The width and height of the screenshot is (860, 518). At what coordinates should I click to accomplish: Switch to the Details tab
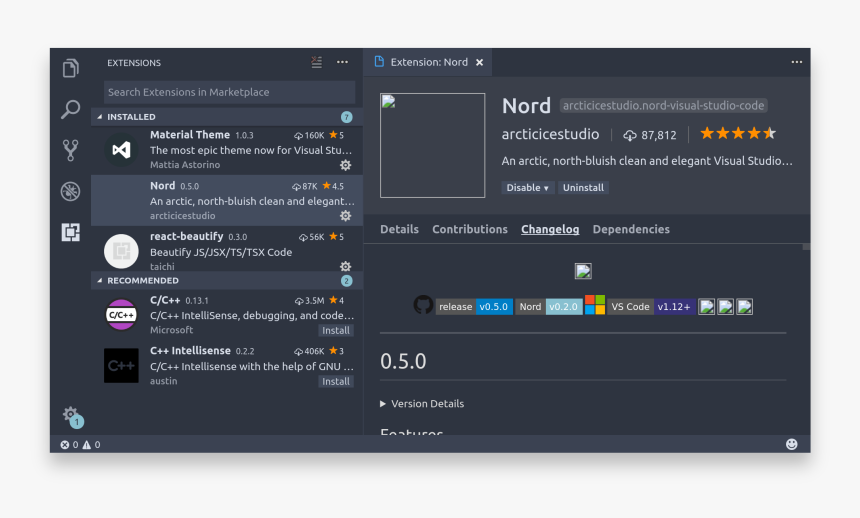click(x=399, y=229)
